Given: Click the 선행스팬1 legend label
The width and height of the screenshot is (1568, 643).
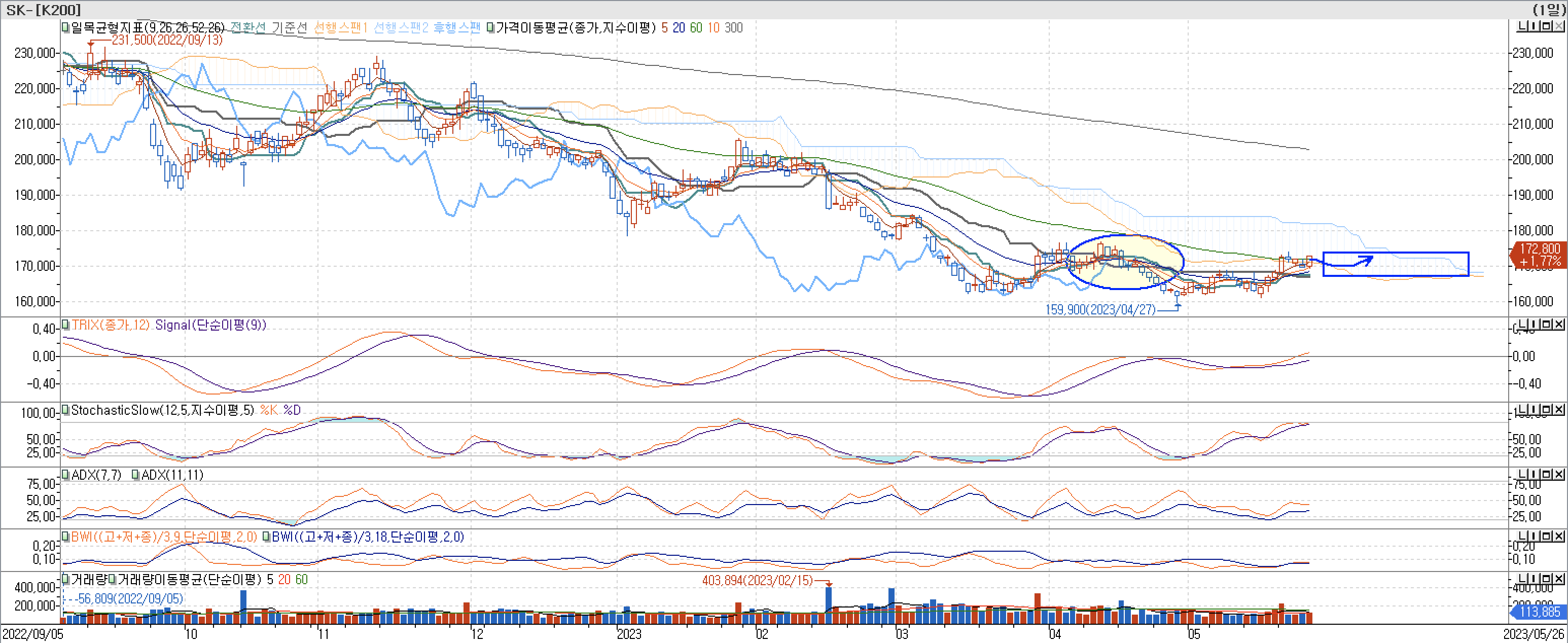Looking at the screenshot, I should click(340, 27).
